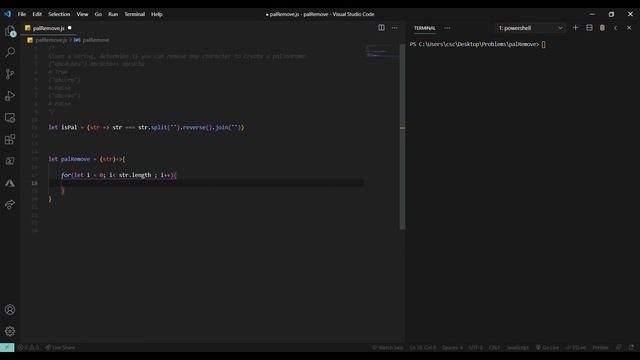Select the palRemove.js editor tab

point(48,28)
